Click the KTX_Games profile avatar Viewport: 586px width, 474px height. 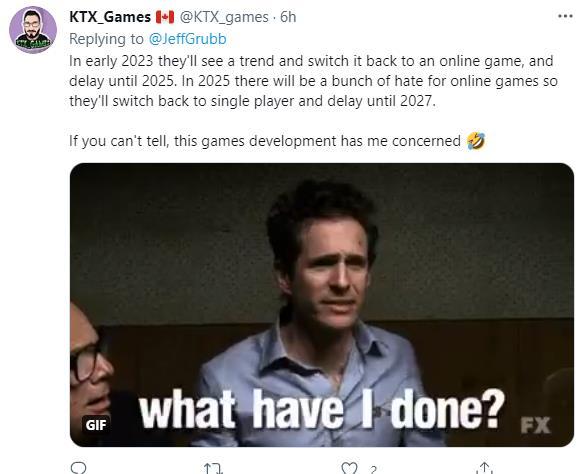point(33,30)
